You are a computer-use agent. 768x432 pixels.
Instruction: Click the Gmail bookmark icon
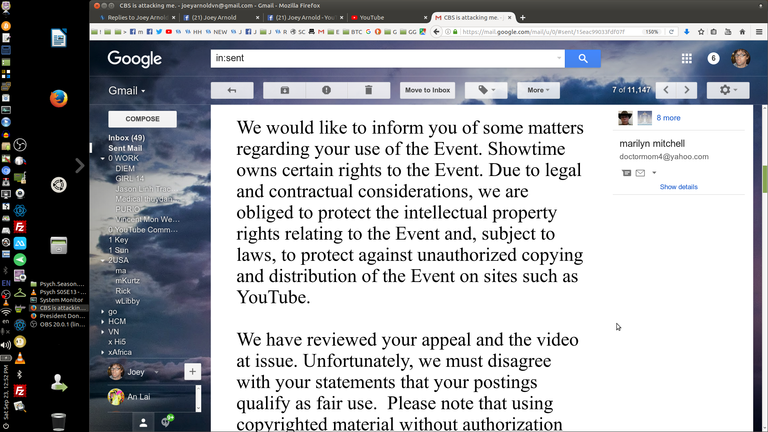(x=321, y=32)
